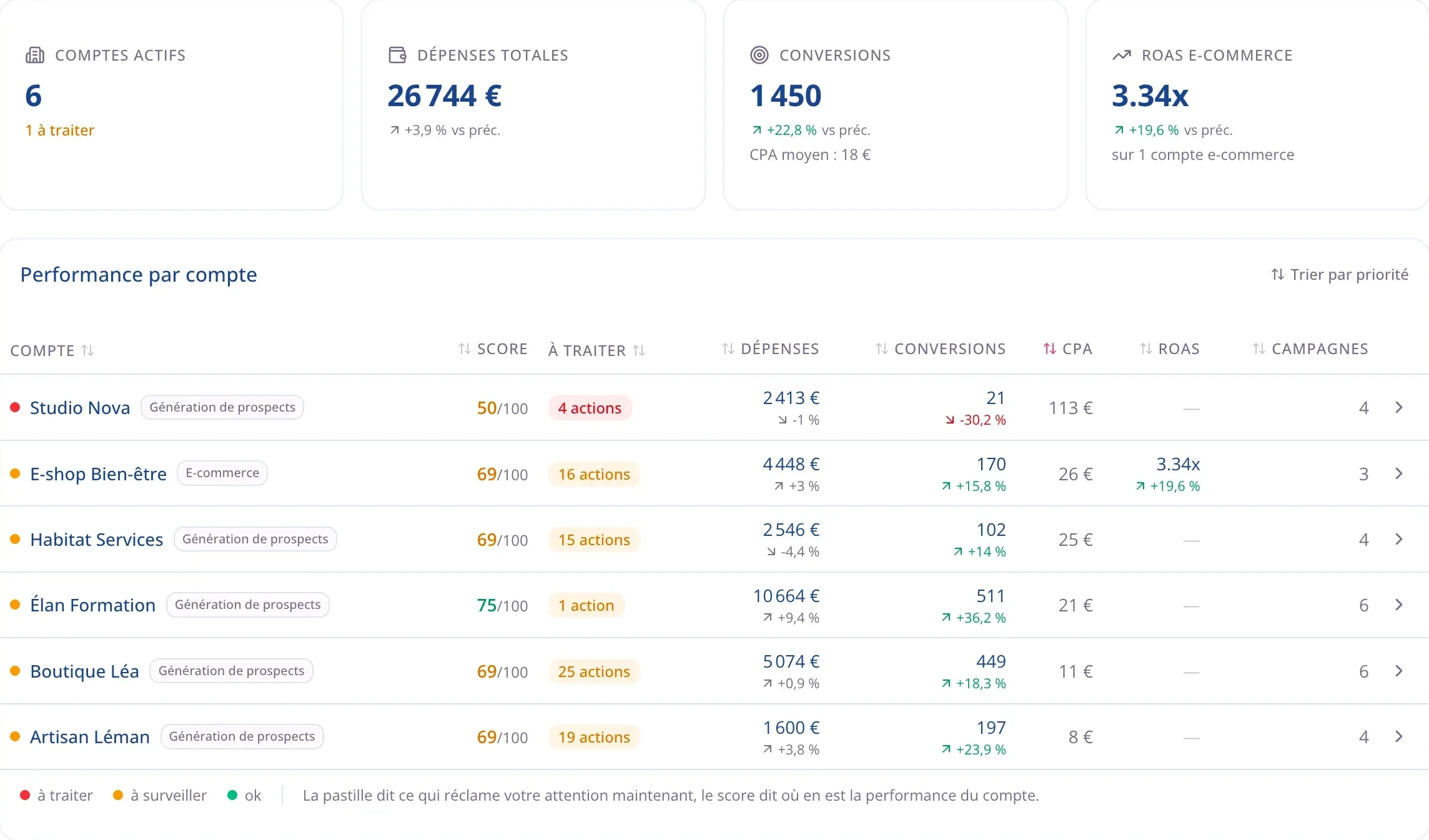1429x840 pixels.
Task: Open Artisan Léman row chevron
Action: point(1399,736)
